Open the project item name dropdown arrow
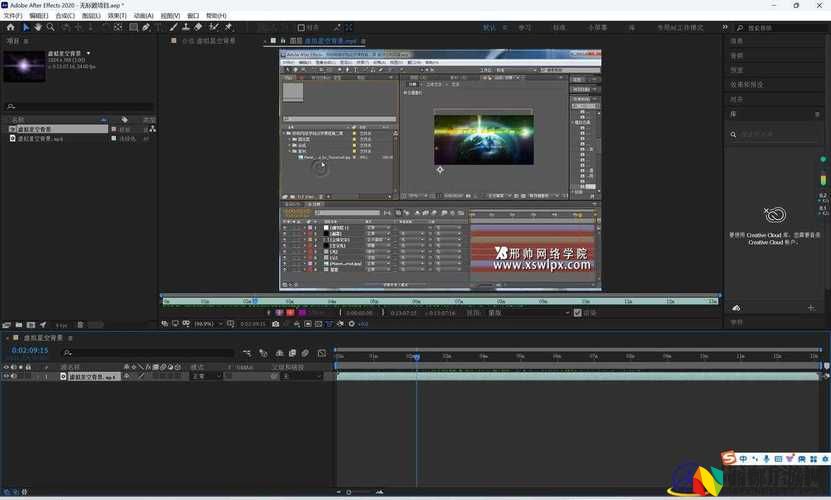Image resolution: width=831 pixels, height=500 pixels. tap(89, 53)
